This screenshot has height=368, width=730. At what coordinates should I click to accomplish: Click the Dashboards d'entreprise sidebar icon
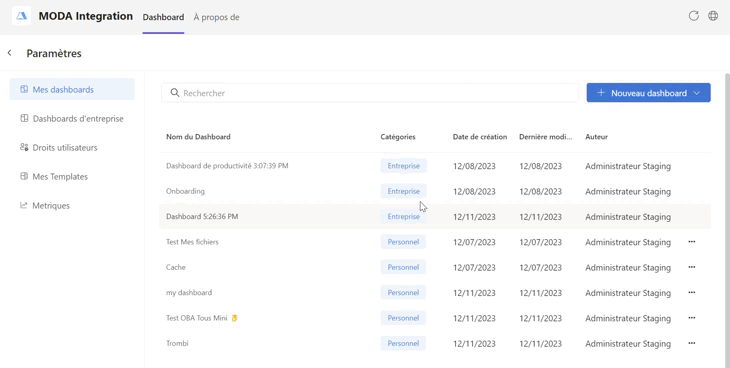[x=24, y=118]
